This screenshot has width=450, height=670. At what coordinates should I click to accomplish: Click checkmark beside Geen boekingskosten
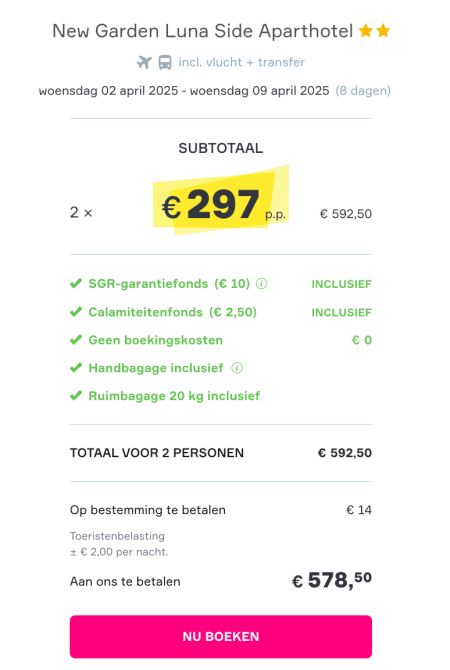76,340
